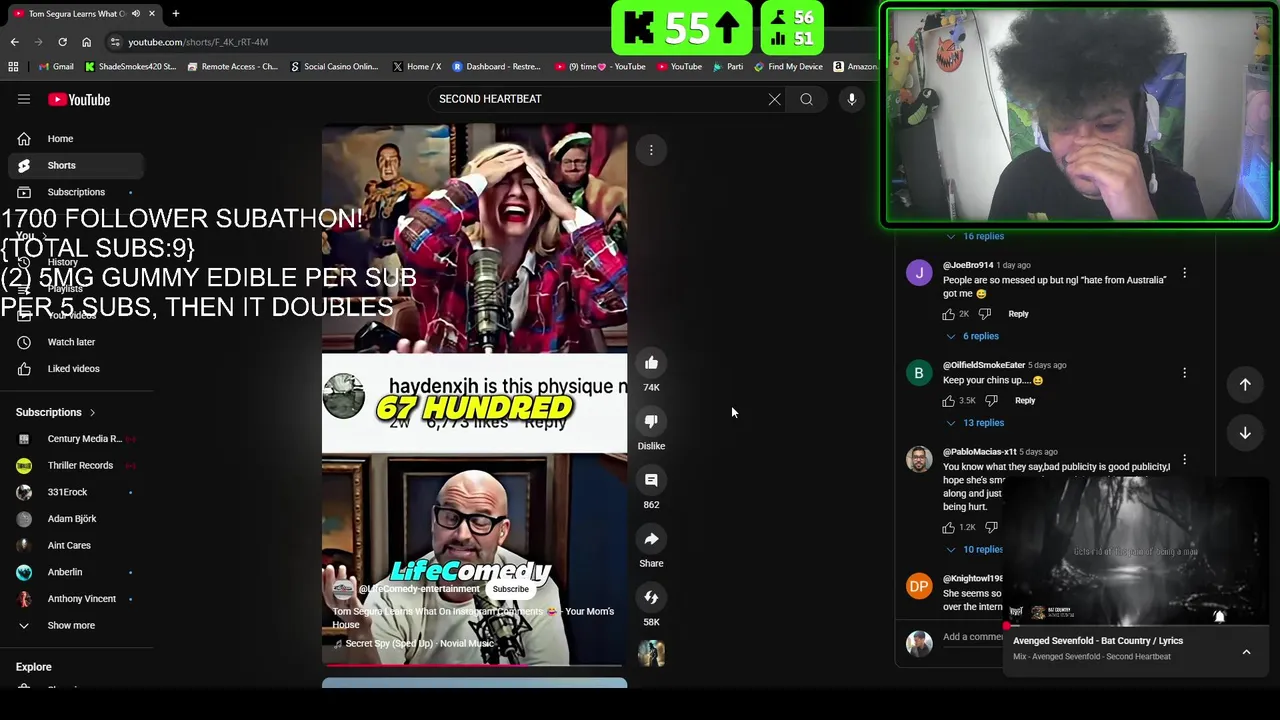Click the Add a comment field
1280x720 pixels.
coord(972,637)
